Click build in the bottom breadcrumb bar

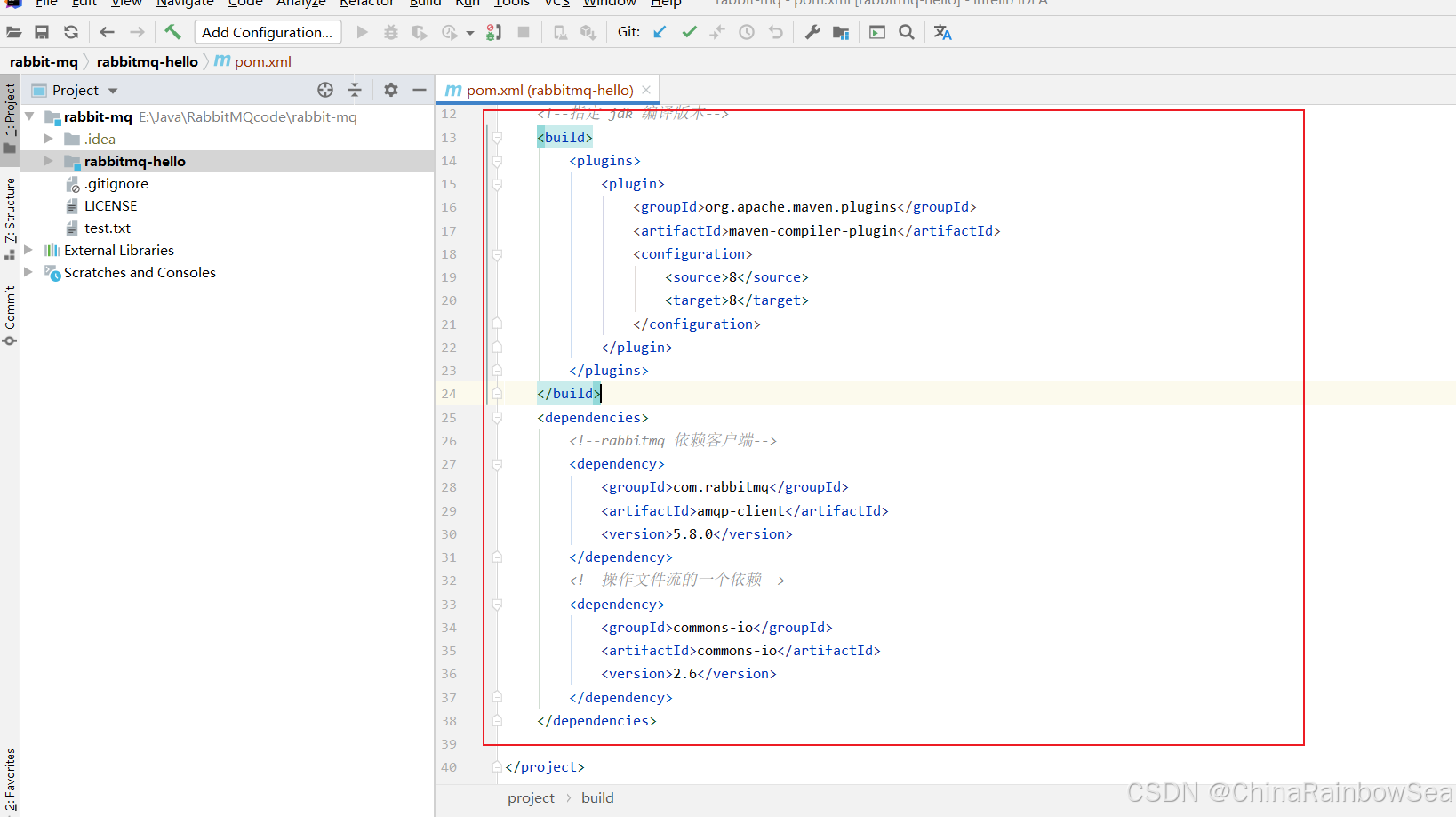coord(596,797)
